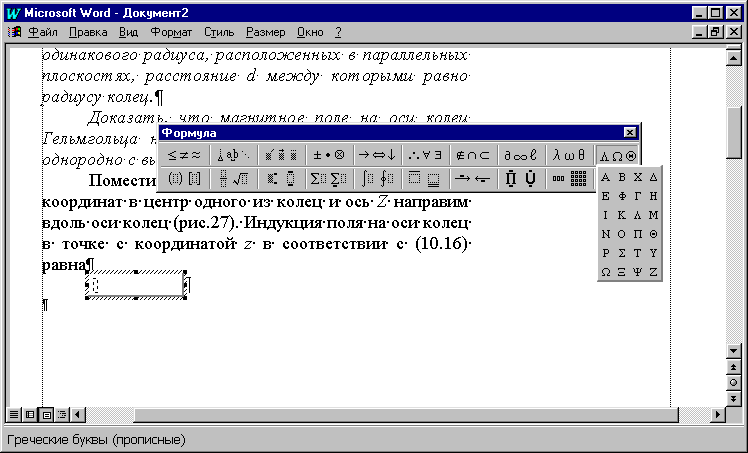Open the fence templates palette (brackets)
Screen dimensions: 748x453
point(185,179)
